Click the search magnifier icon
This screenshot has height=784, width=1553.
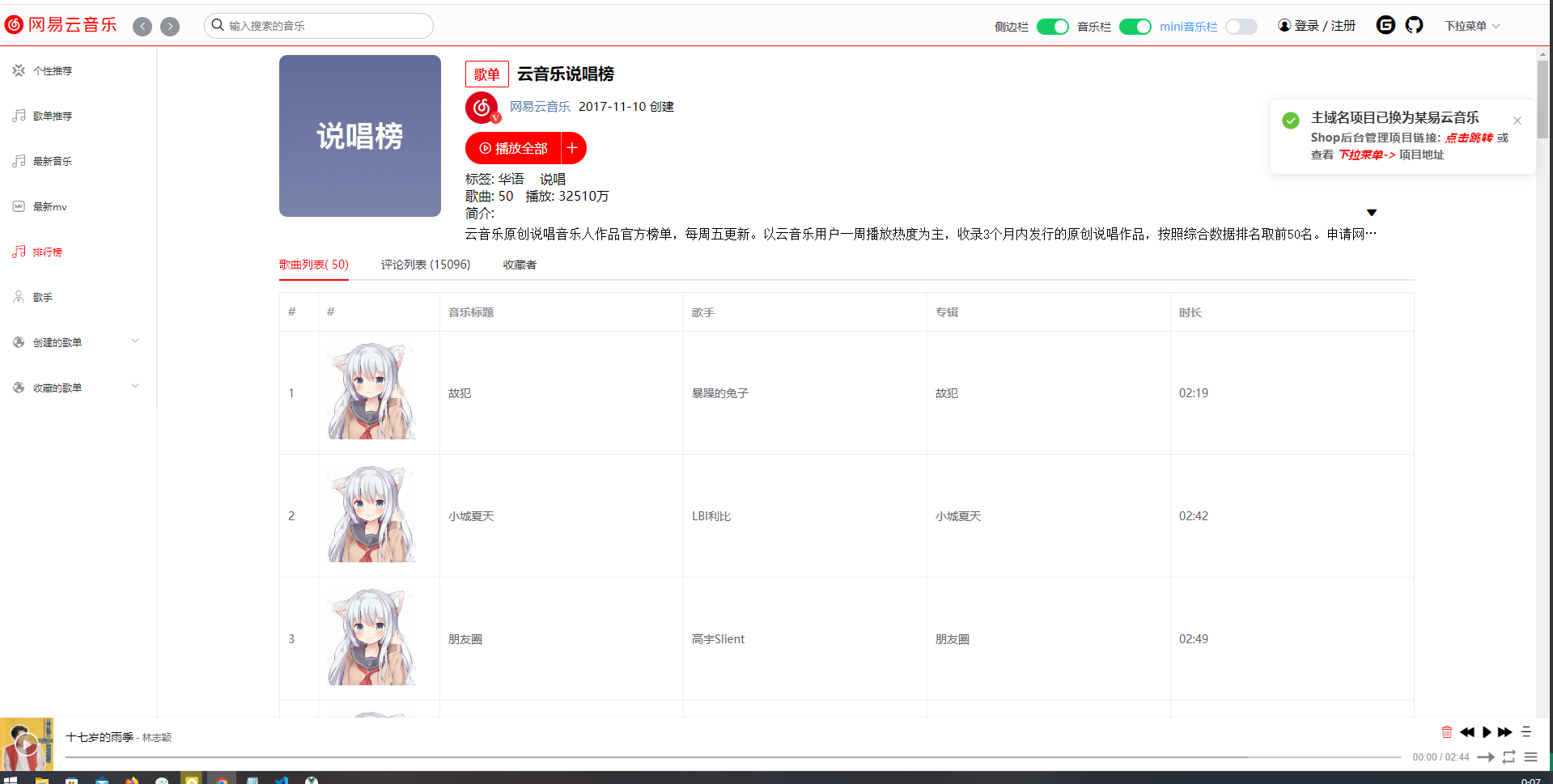[x=218, y=25]
